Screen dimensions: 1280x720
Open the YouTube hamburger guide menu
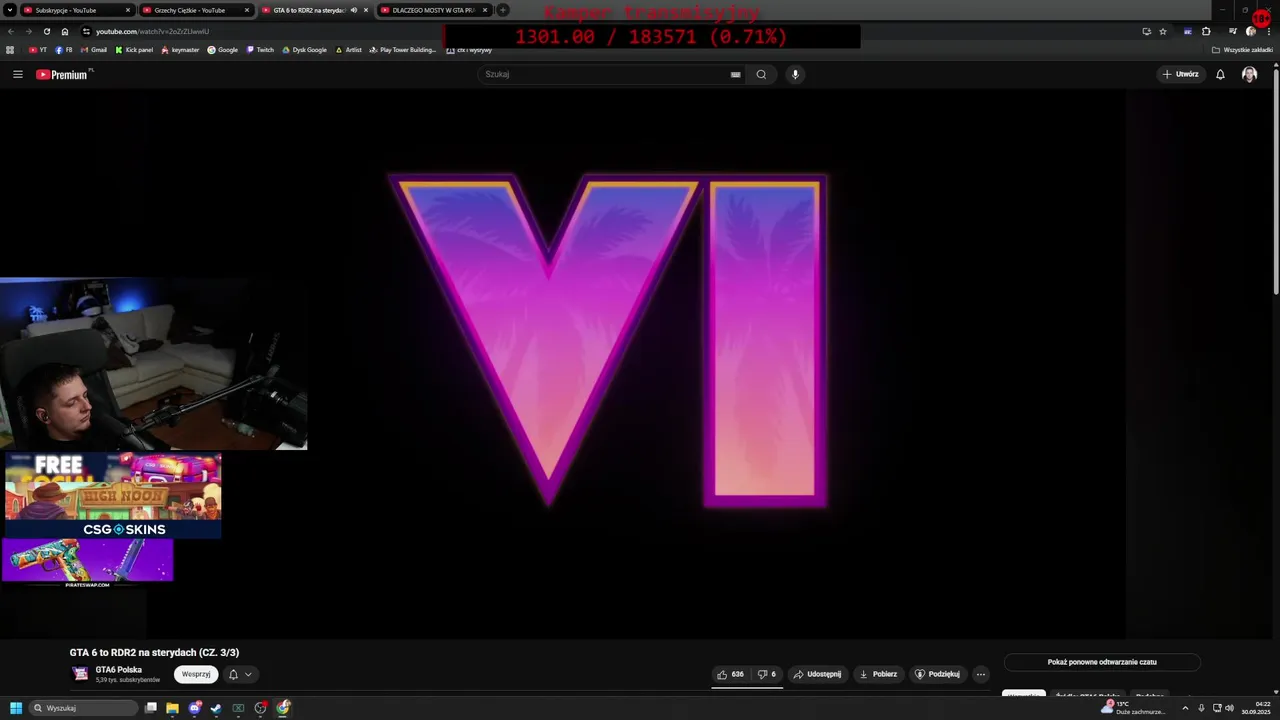click(17, 74)
